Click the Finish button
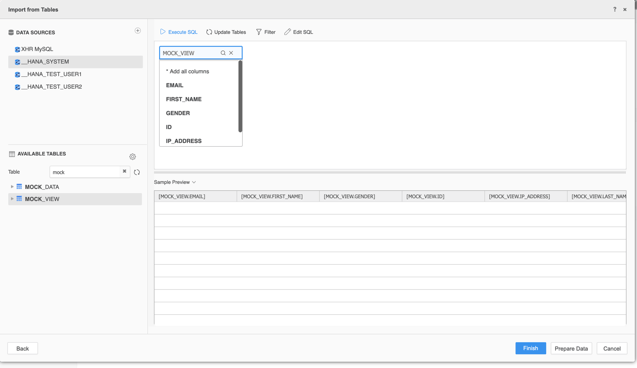The width and height of the screenshot is (637, 368). point(531,349)
